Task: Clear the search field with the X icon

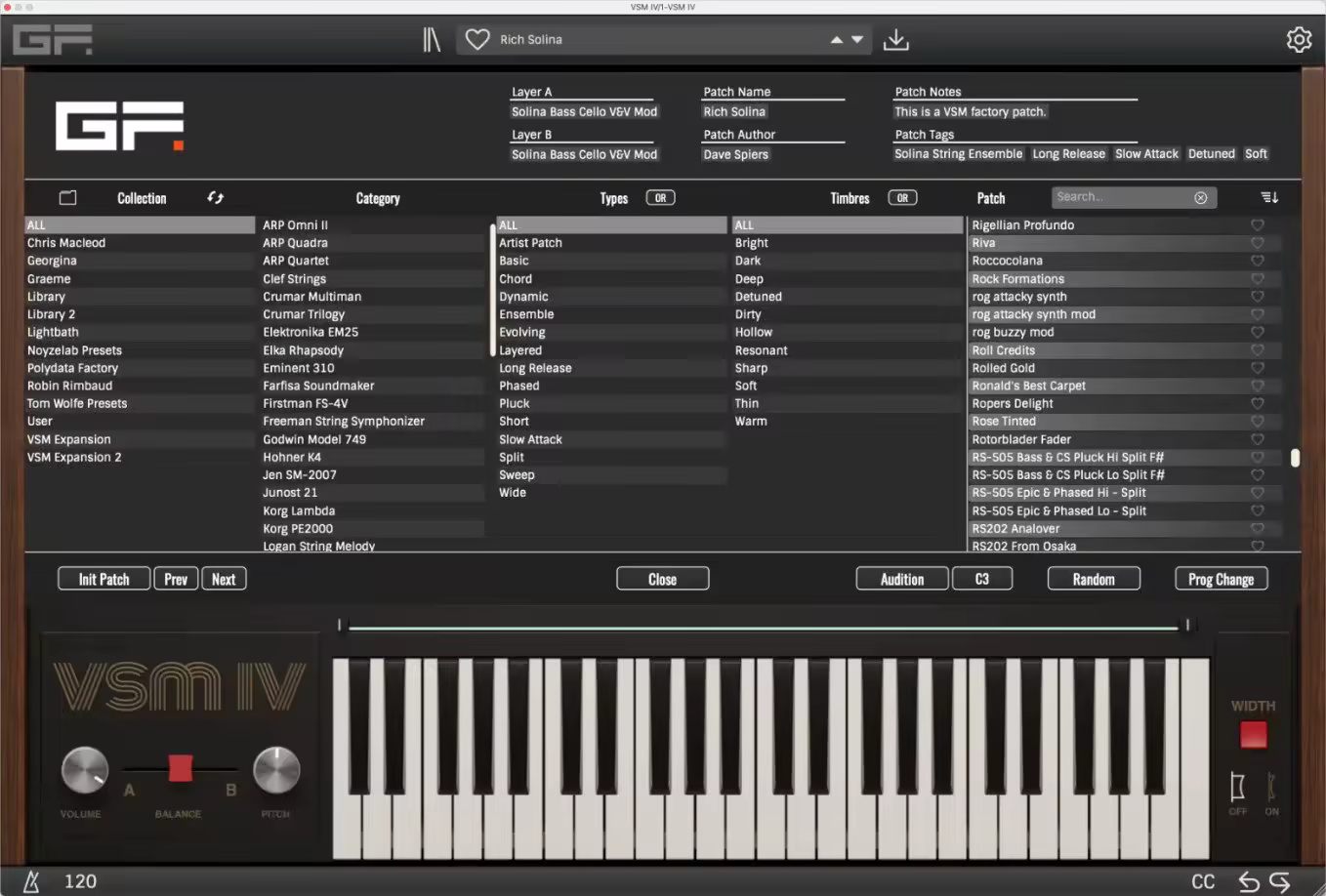Action: pyautogui.click(x=1201, y=196)
